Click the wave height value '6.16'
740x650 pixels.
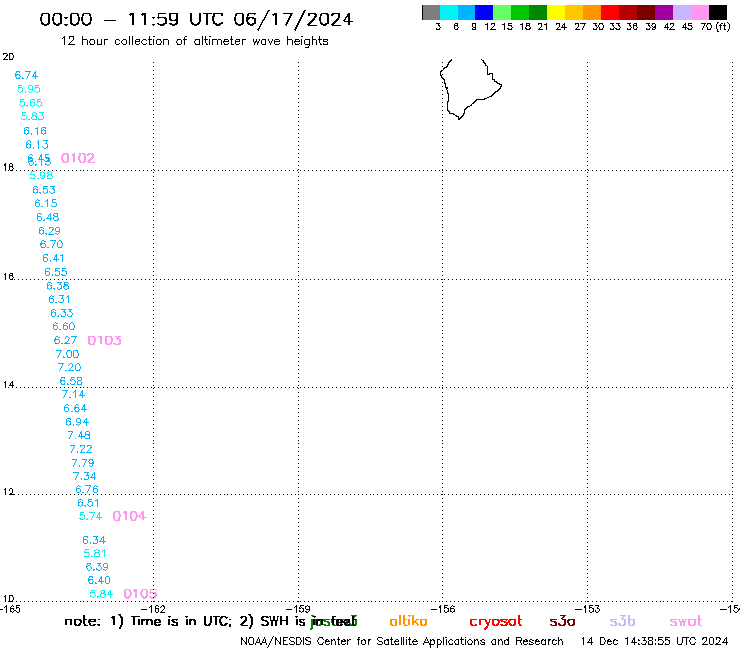pyautogui.click(x=35, y=131)
